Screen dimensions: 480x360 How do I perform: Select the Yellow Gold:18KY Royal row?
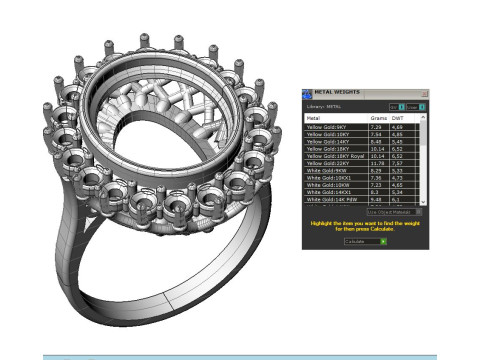pyautogui.click(x=362, y=156)
